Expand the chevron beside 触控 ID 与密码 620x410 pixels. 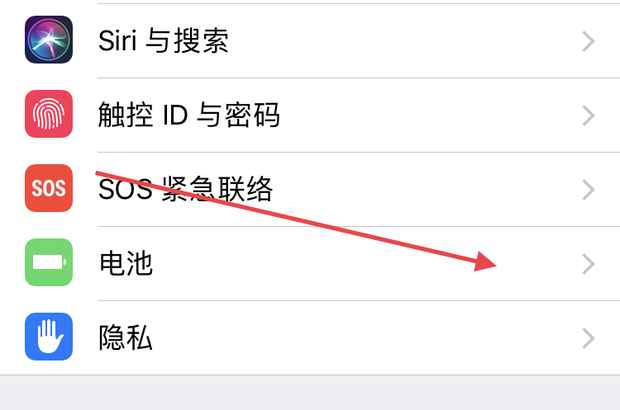589,115
